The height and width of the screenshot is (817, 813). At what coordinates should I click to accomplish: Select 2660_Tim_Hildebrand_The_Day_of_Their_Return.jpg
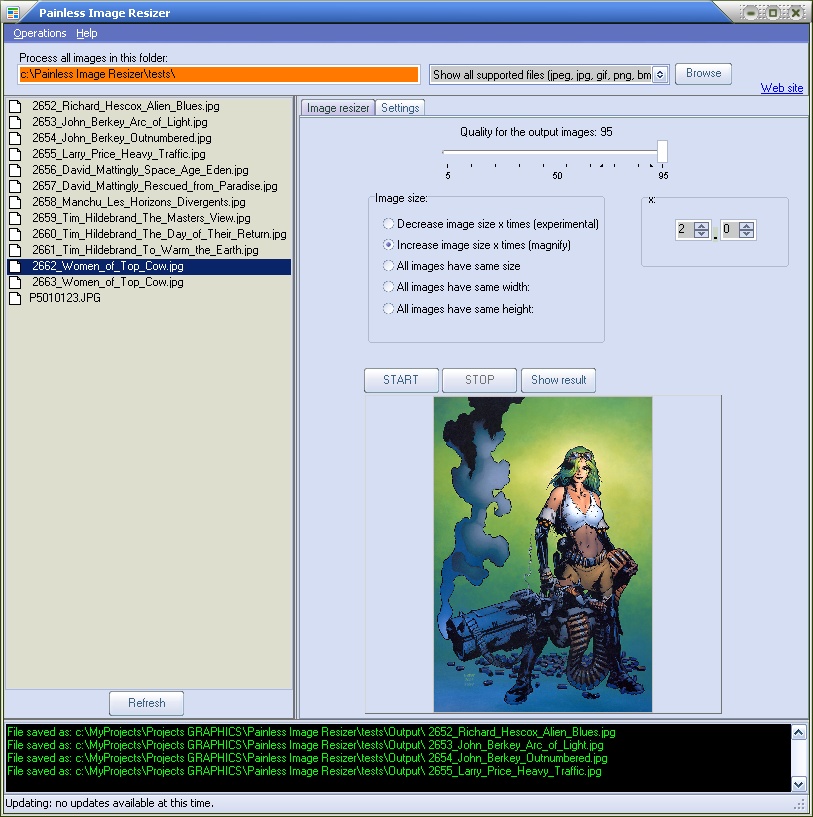pos(159,234)
